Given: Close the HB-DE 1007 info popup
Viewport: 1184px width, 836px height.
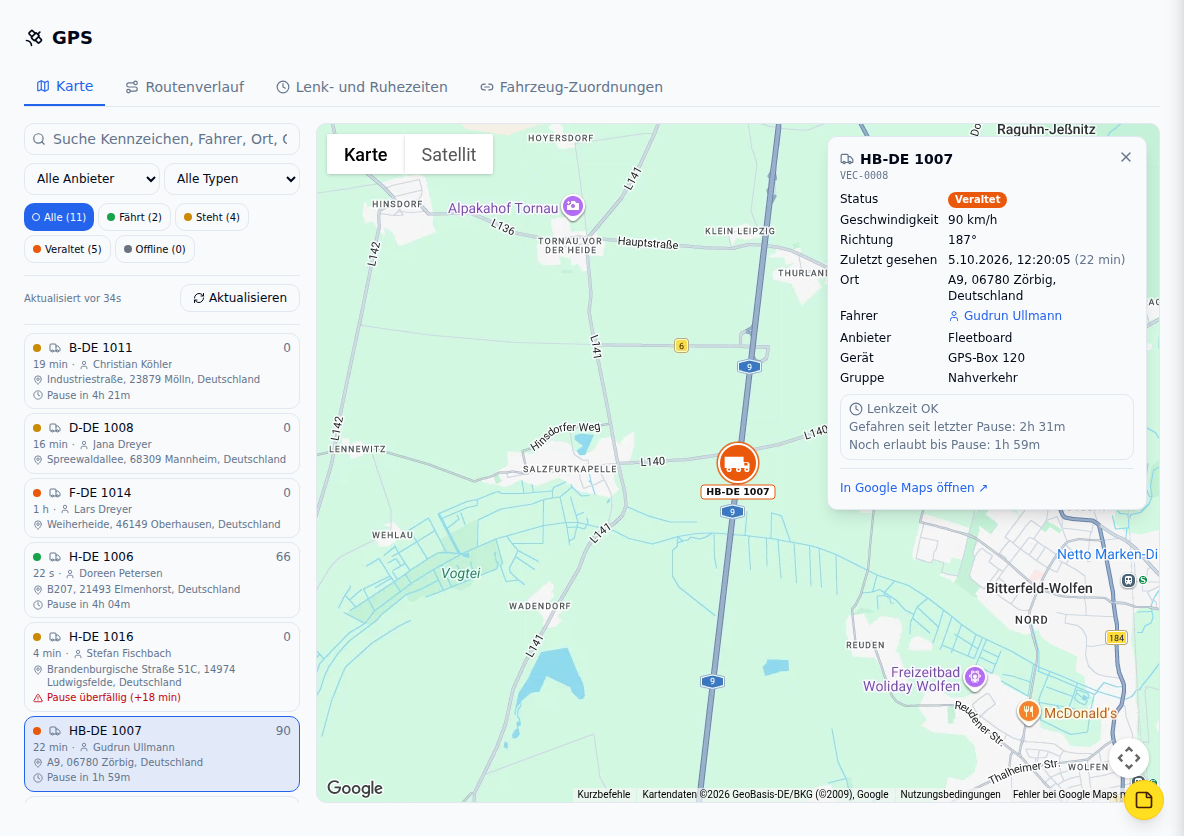Looking at the screenshot, I should [1126, 157].
